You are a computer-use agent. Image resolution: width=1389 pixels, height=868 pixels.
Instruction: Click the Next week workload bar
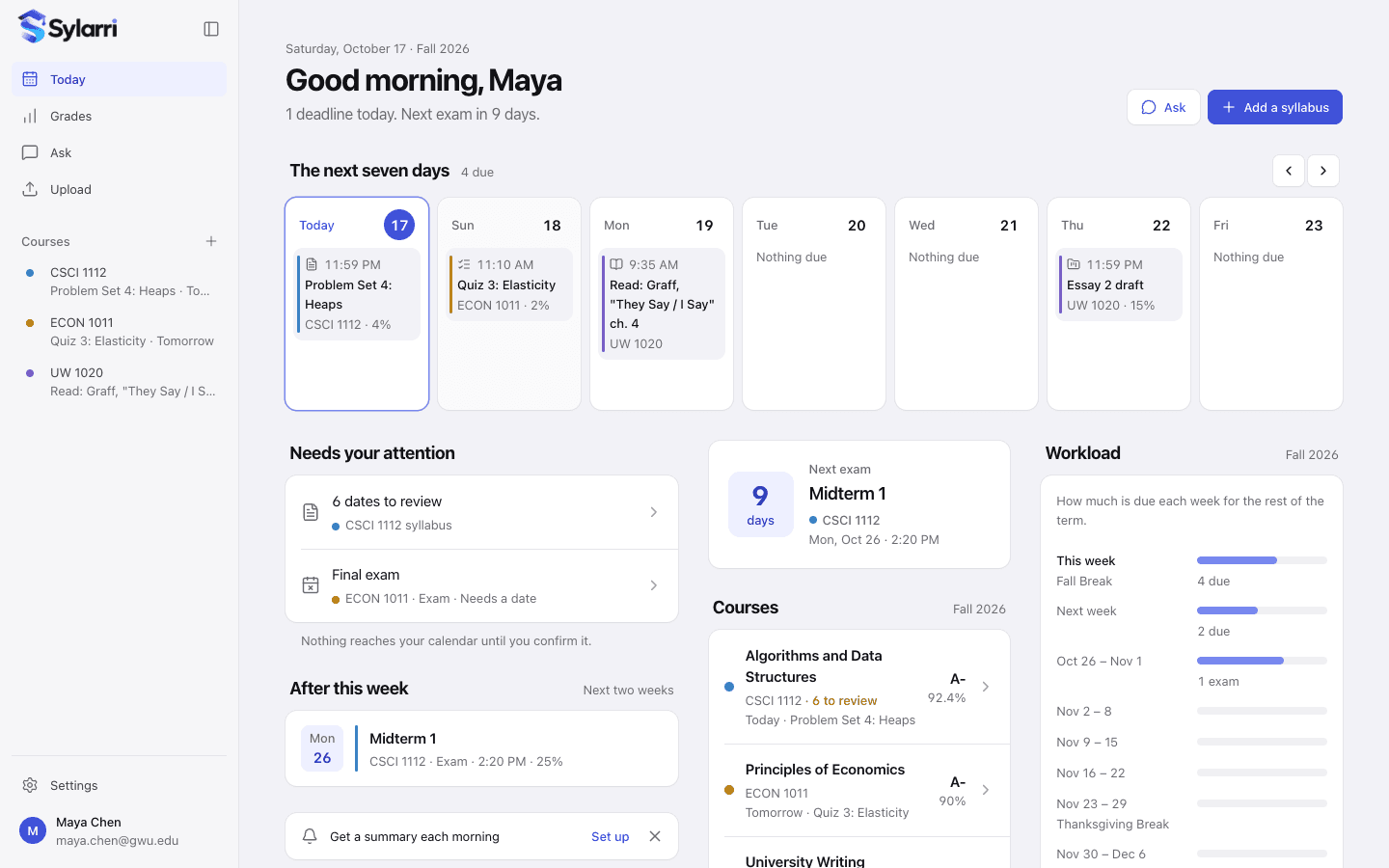coord(1262,610)
